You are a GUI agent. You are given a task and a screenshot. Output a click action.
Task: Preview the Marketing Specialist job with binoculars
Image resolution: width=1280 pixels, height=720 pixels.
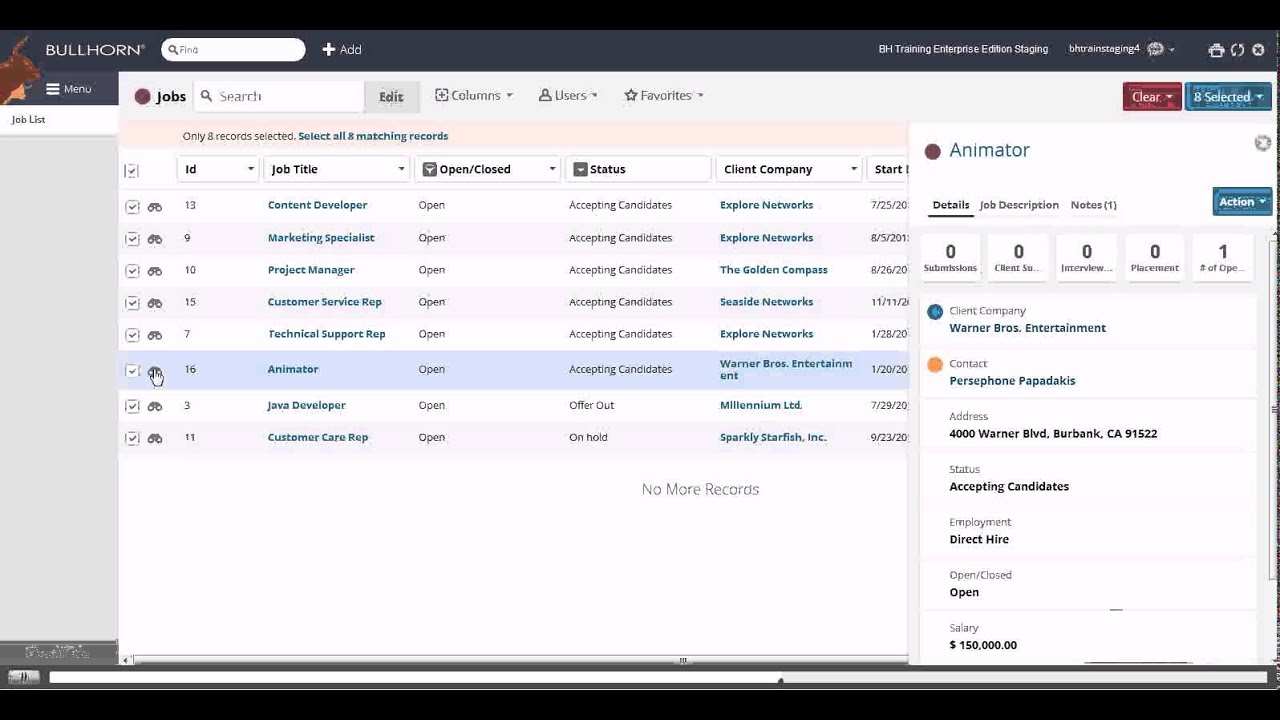point(155,239)
